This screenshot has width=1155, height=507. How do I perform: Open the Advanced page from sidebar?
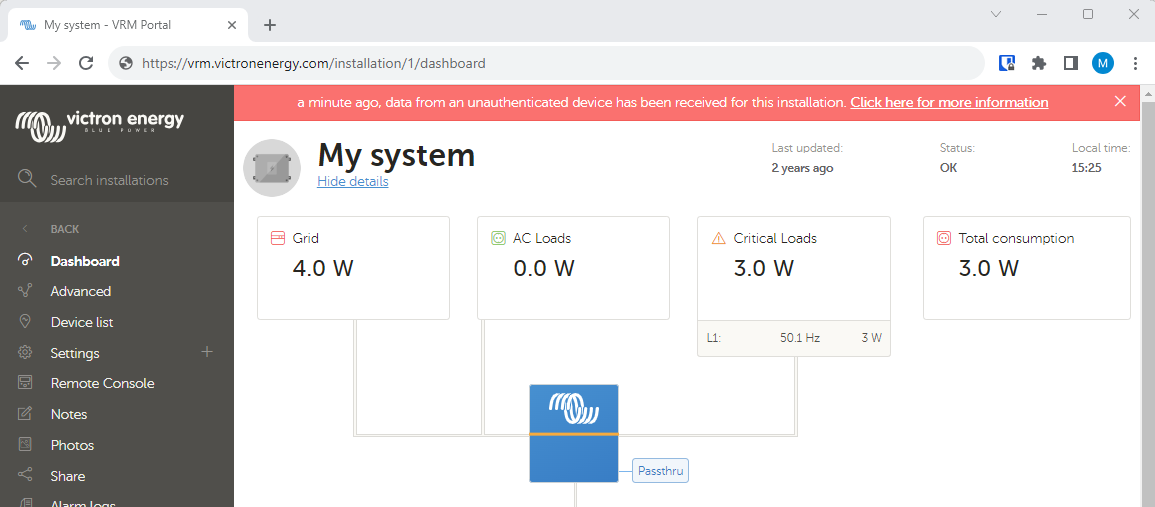click(80, 291)
